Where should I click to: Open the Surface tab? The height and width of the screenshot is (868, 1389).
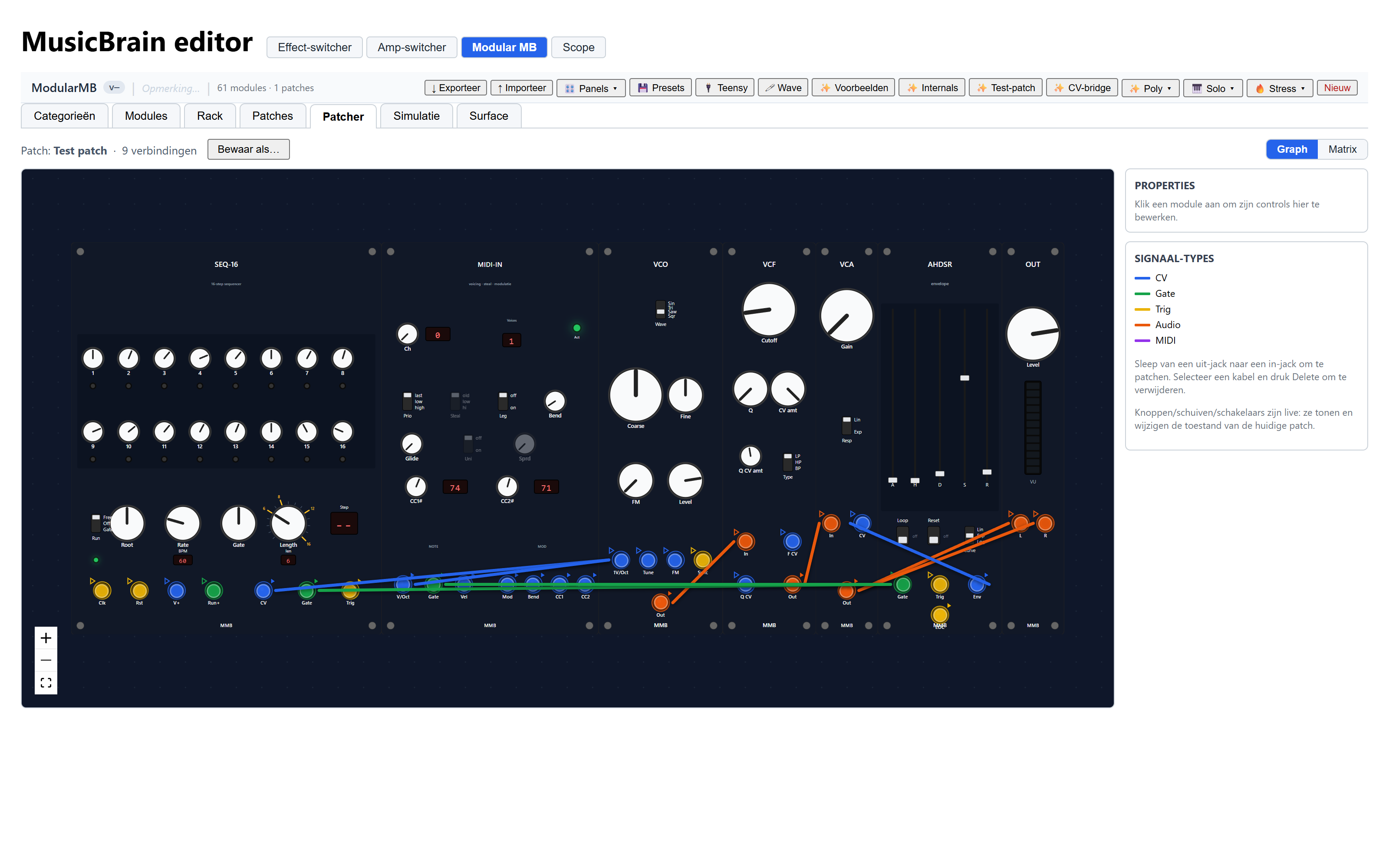click(x=488, y=116)
